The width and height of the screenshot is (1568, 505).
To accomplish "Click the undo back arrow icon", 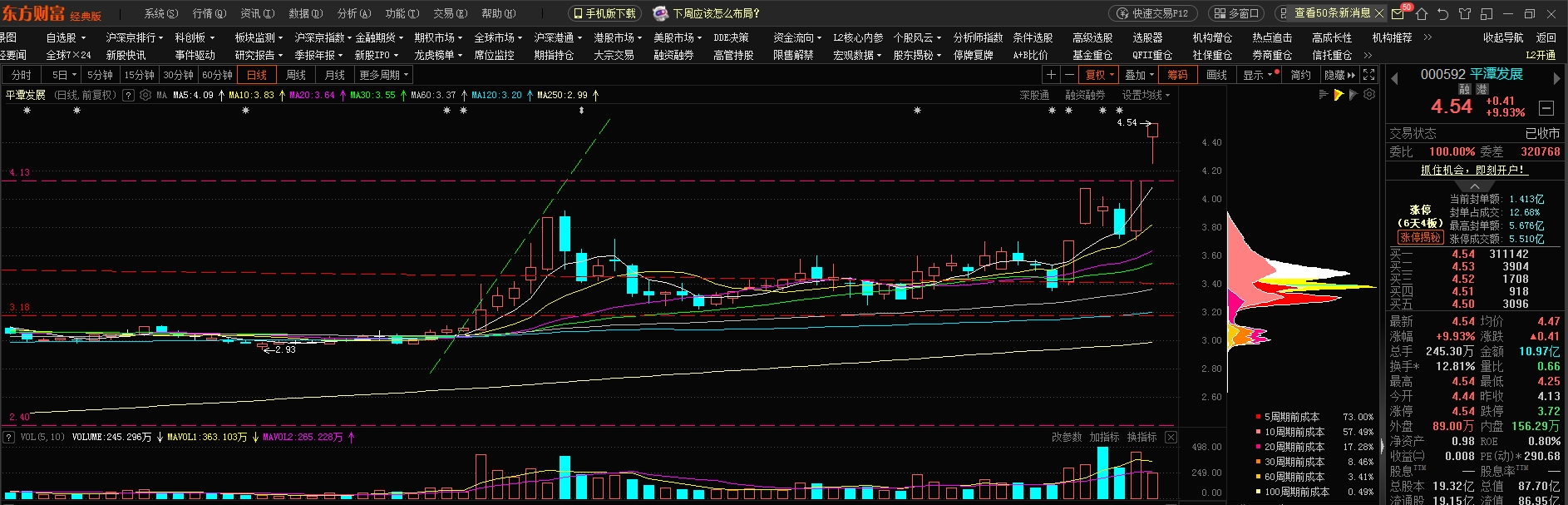I will pyautogui.click(x=1442, y=14).
